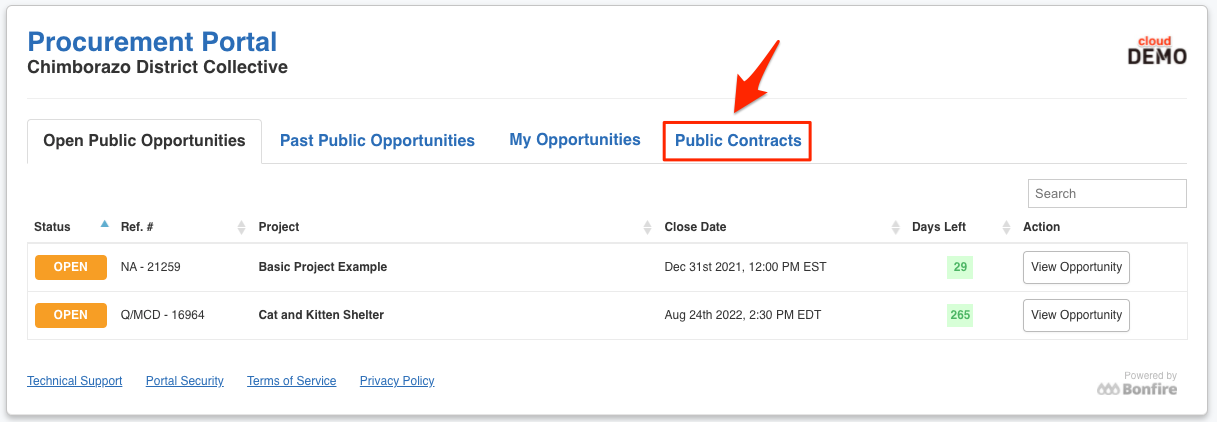
Task: Sort table by Ref. # column
Action: [x=241, y=228]
